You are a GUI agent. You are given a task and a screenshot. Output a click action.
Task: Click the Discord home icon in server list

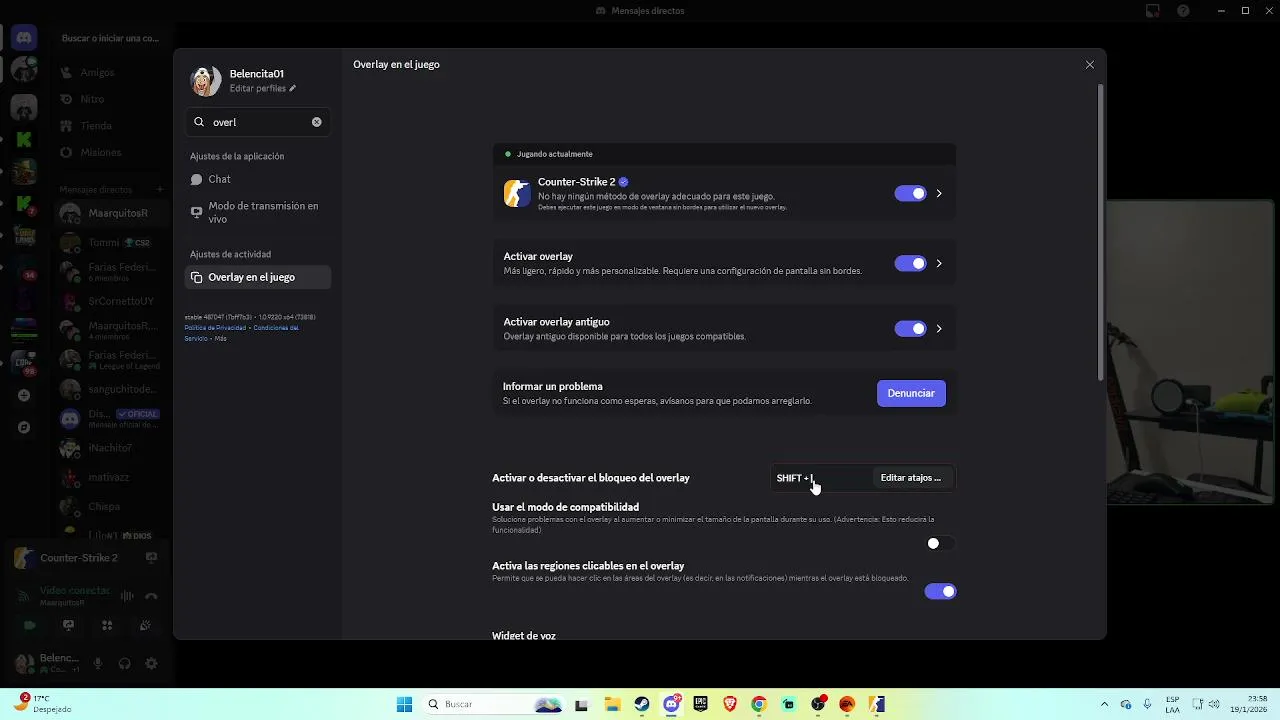pos(24,38)
